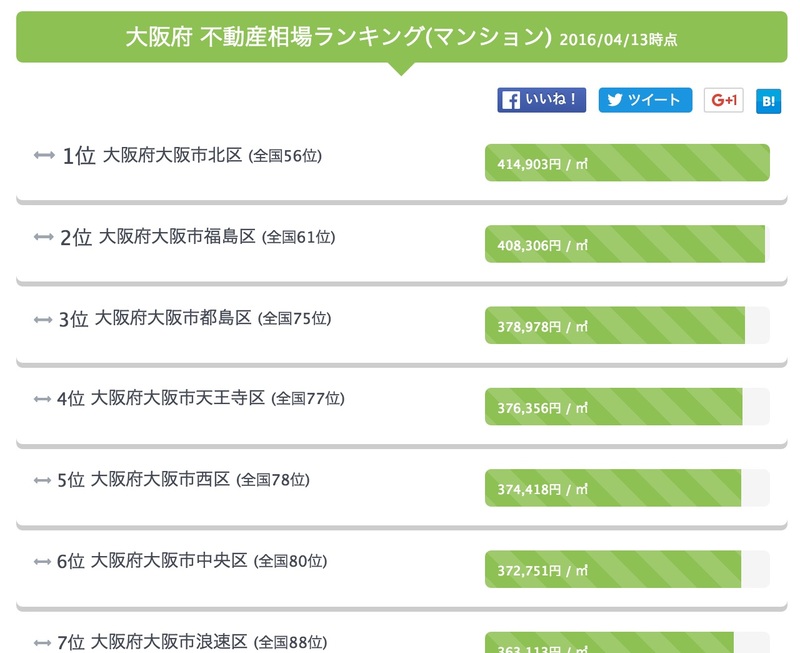Click the trend arrow beside 2位
The height and width of the screenshot is (653, 800).
pos(44,237)
